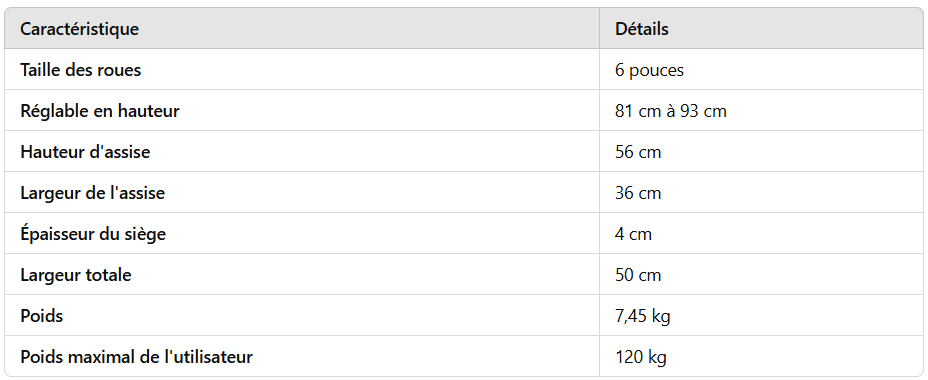The image size is (928, 380).
Task: Click the number 93 in height range
Action: tap(689, 111)
